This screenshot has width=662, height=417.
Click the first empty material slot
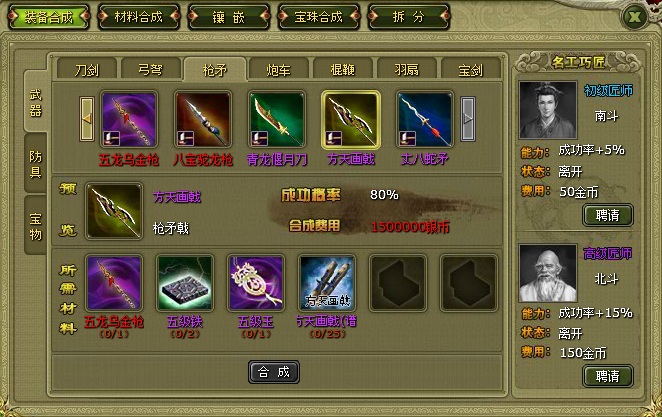pos(398,283)
